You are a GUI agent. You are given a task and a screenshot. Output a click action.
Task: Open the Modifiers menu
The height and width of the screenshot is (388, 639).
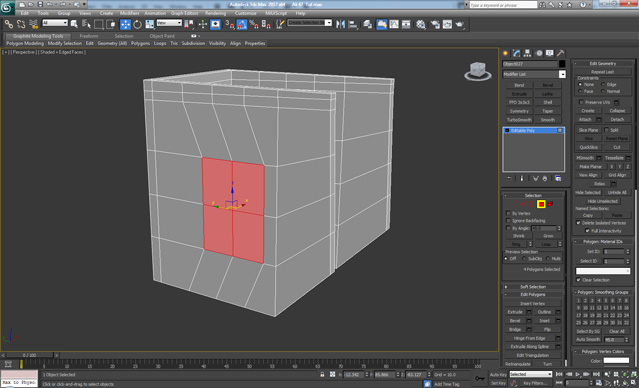(130, 13)
